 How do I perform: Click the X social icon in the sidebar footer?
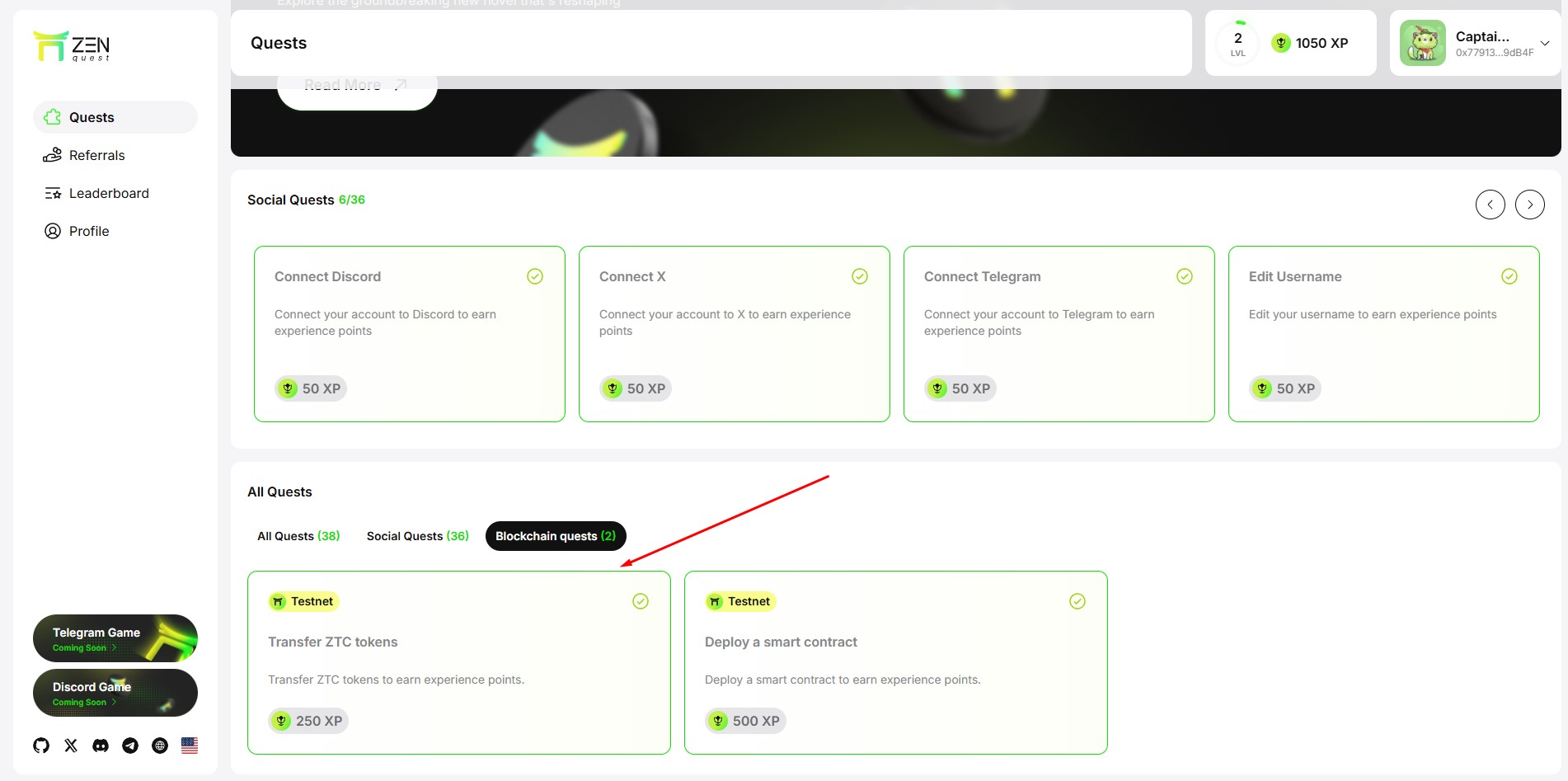[71, 746]
